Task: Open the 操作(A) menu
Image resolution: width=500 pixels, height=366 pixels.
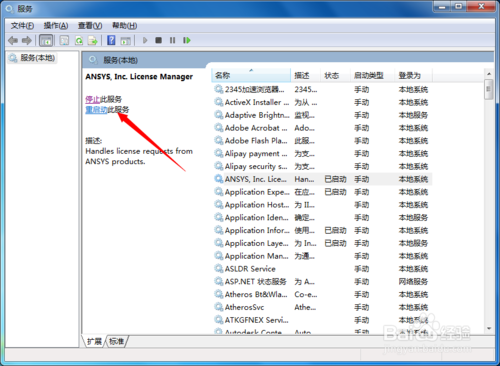Action: (x=56, y=26)
